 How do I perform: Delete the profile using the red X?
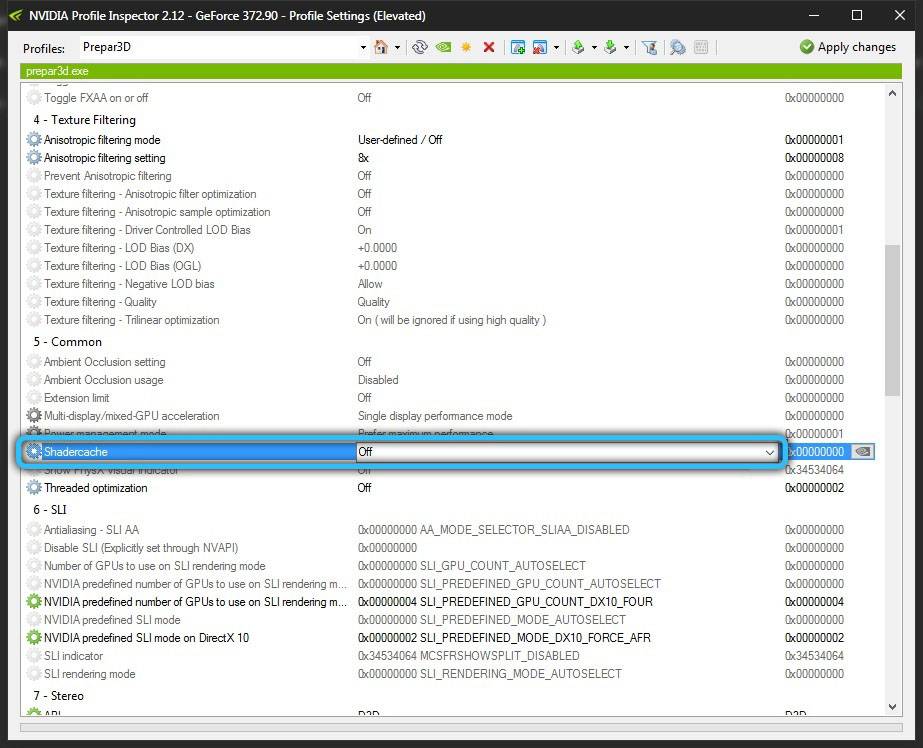pos(489,47)
